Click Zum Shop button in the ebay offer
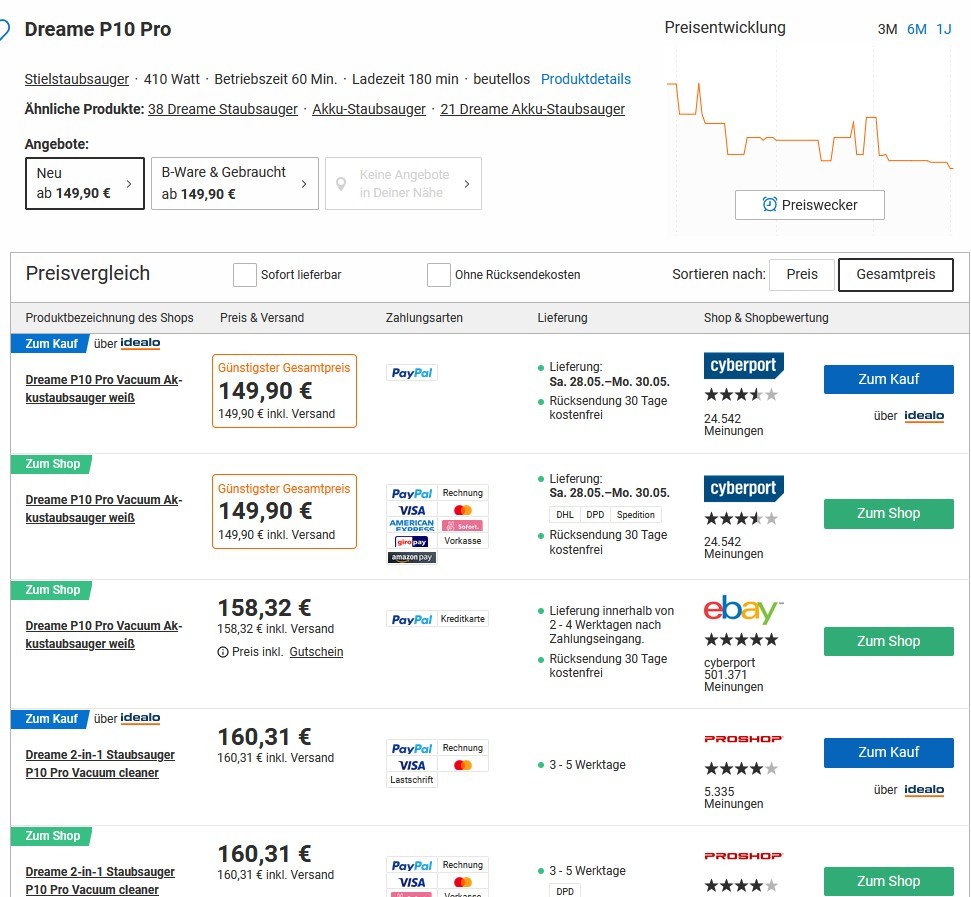The width and height of the screenshot is (971, 897). [x=889, y=641]
